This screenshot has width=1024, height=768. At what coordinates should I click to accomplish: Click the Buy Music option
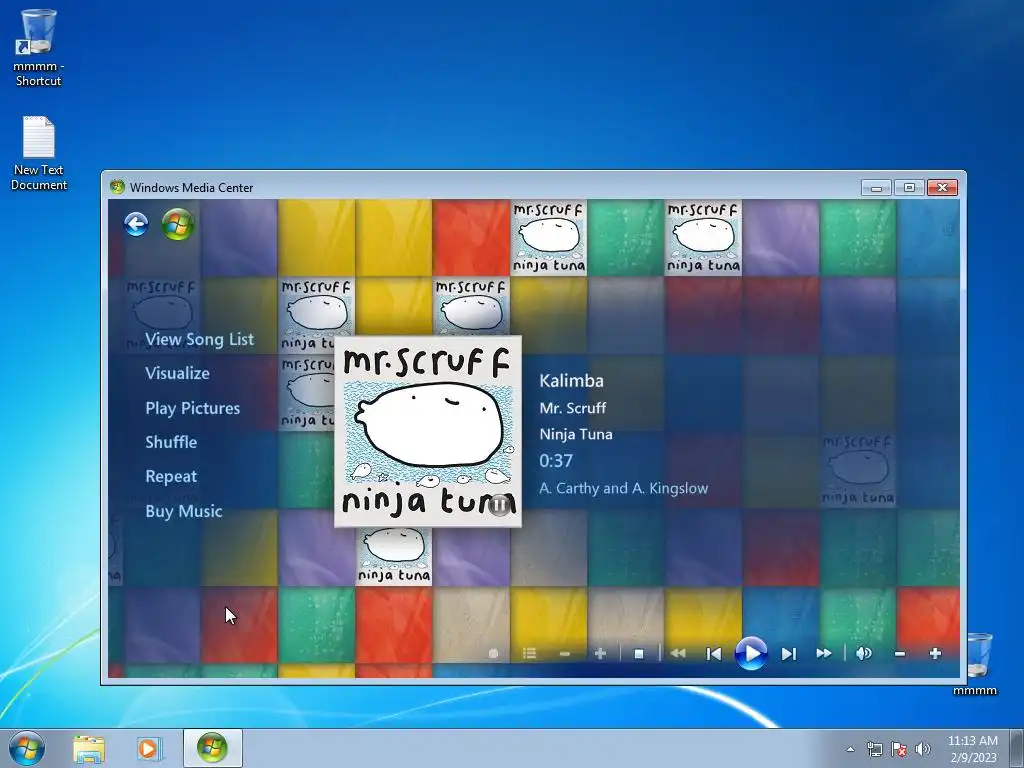(184, 511)
